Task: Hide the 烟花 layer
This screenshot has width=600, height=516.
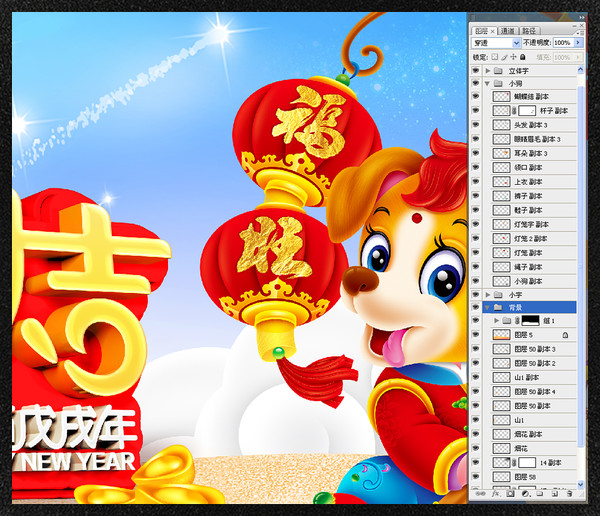Action: pos(476,448)
